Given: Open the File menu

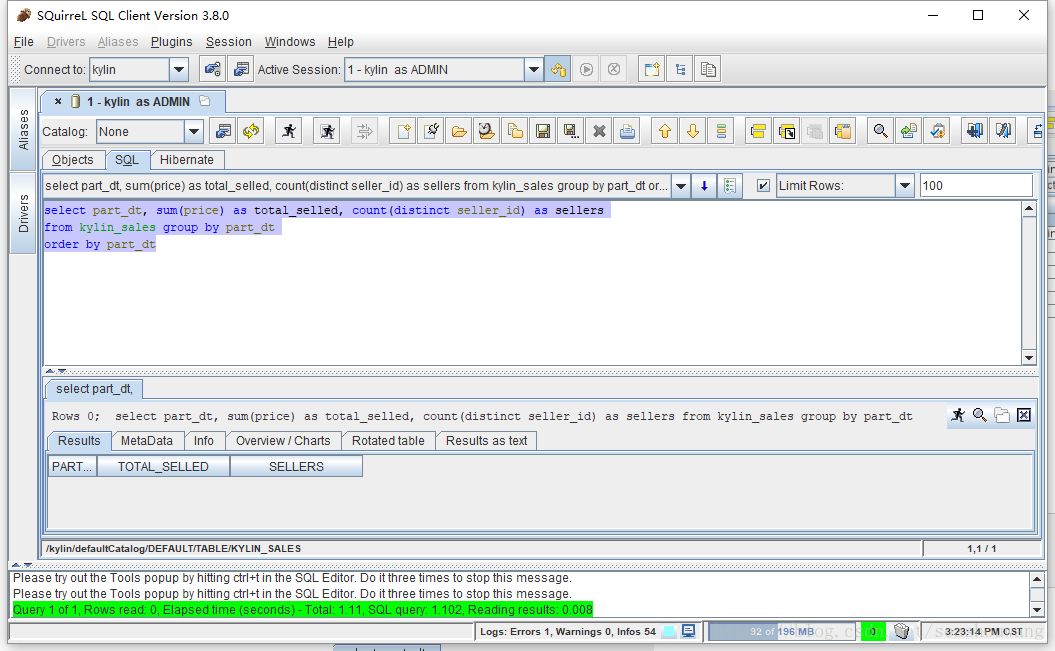Looking at the screenshot, I should point(24,42).
